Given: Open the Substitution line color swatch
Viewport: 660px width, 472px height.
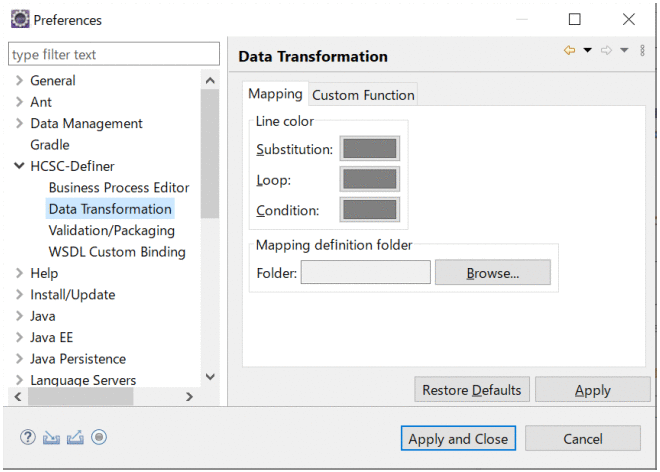Looking at the screenshot, I should point(369,149).
